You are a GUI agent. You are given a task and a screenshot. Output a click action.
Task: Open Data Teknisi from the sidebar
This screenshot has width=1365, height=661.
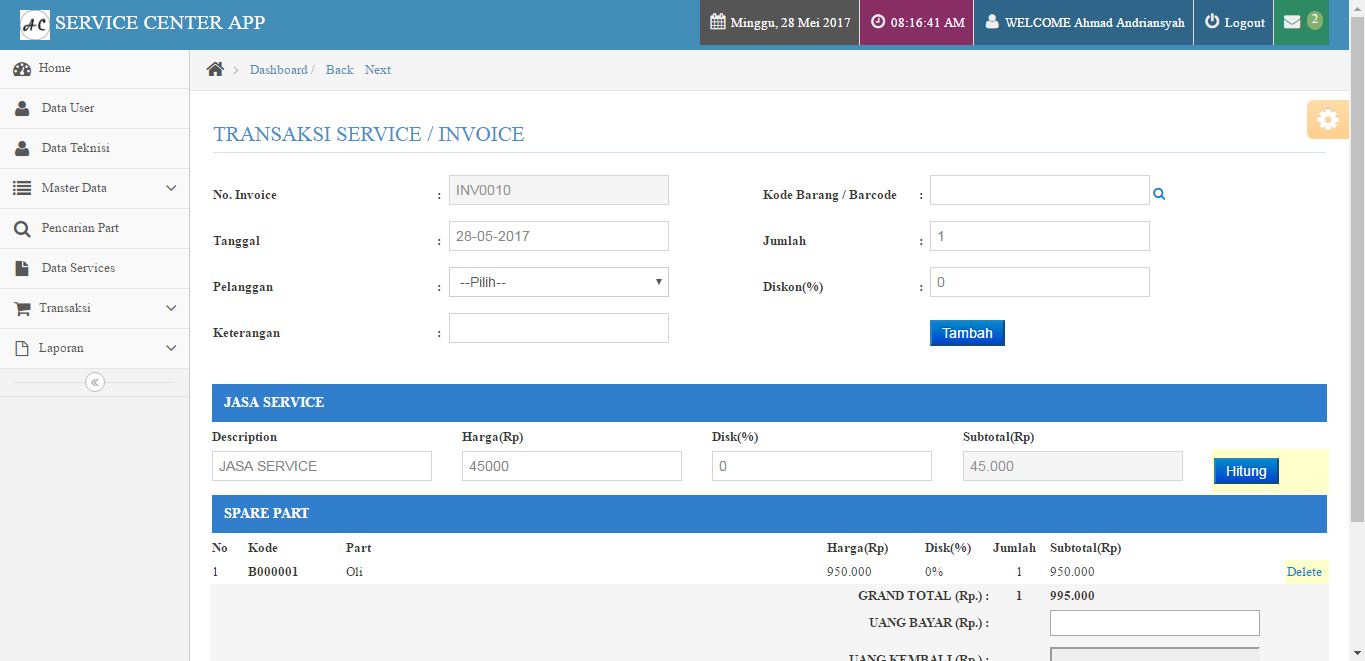74,148
